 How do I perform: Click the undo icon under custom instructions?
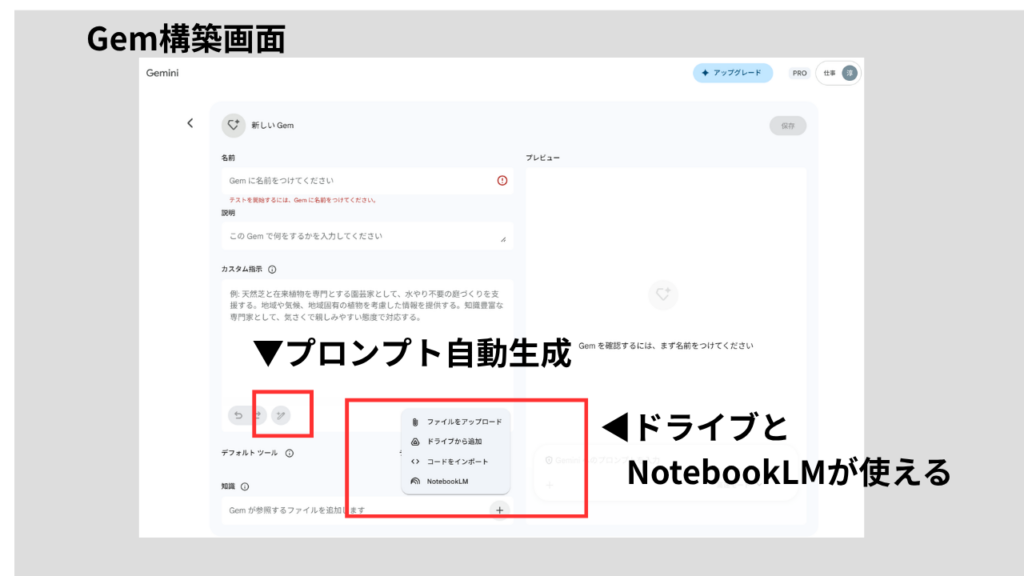tap(238, 415)
